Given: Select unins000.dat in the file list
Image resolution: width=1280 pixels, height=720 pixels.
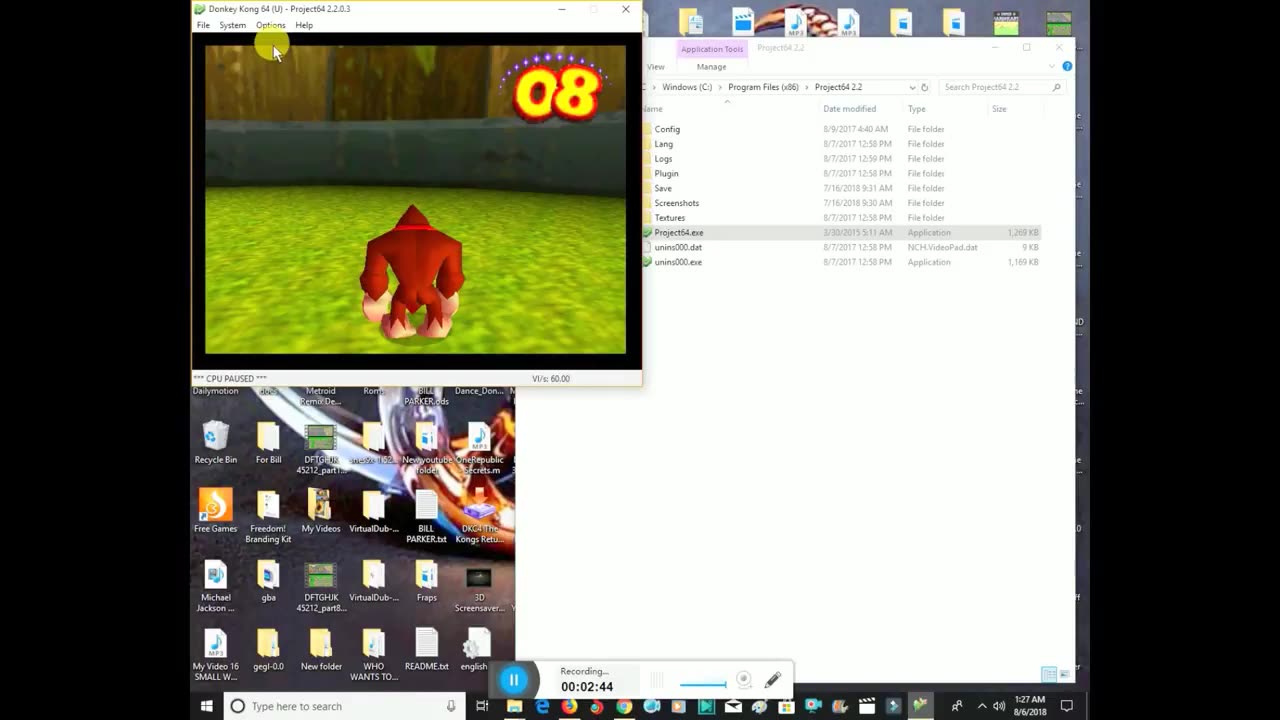Looking at the screenshot, I should [840, 247].
